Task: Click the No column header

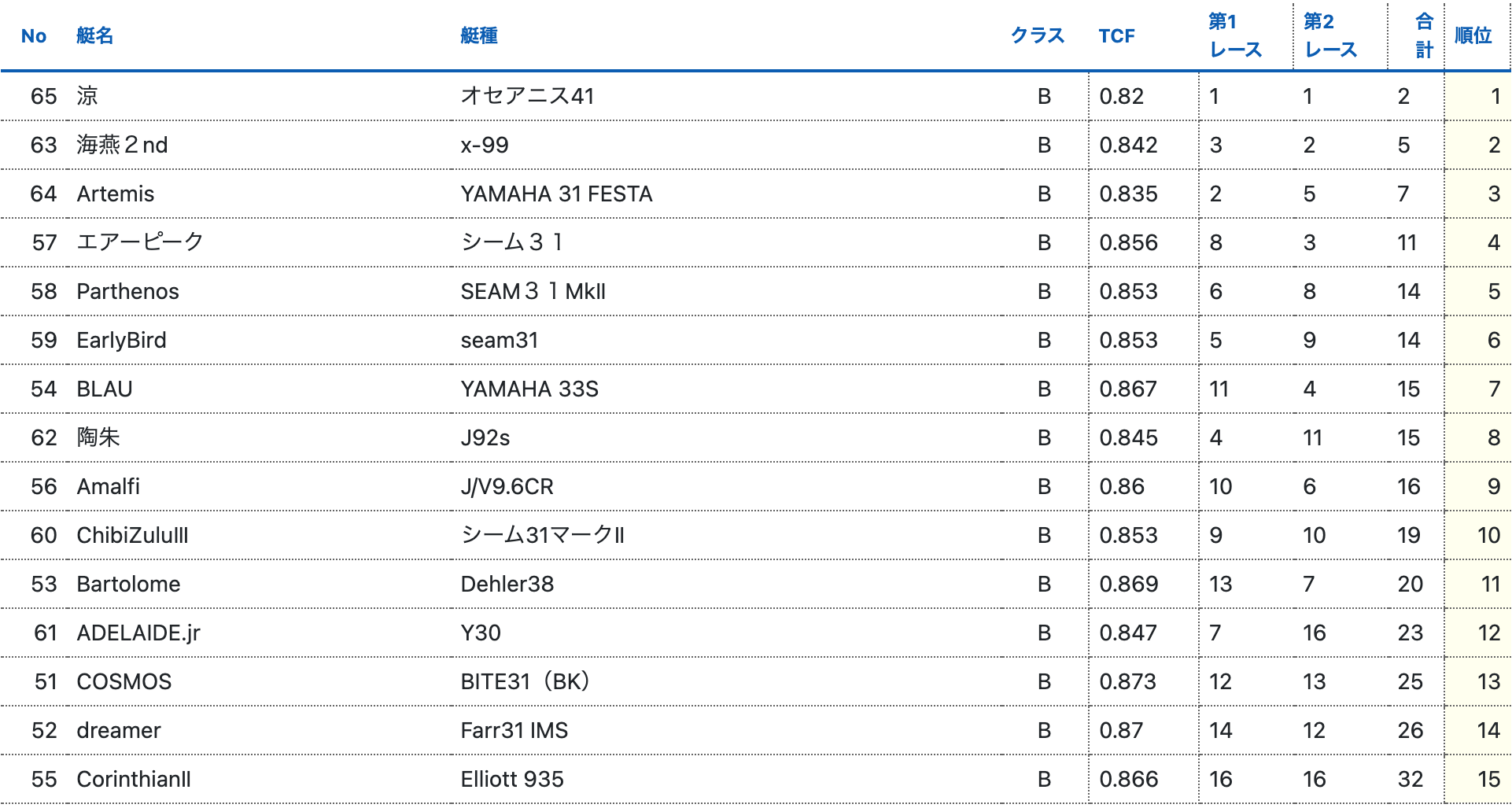Action: [x=34, y=35]
